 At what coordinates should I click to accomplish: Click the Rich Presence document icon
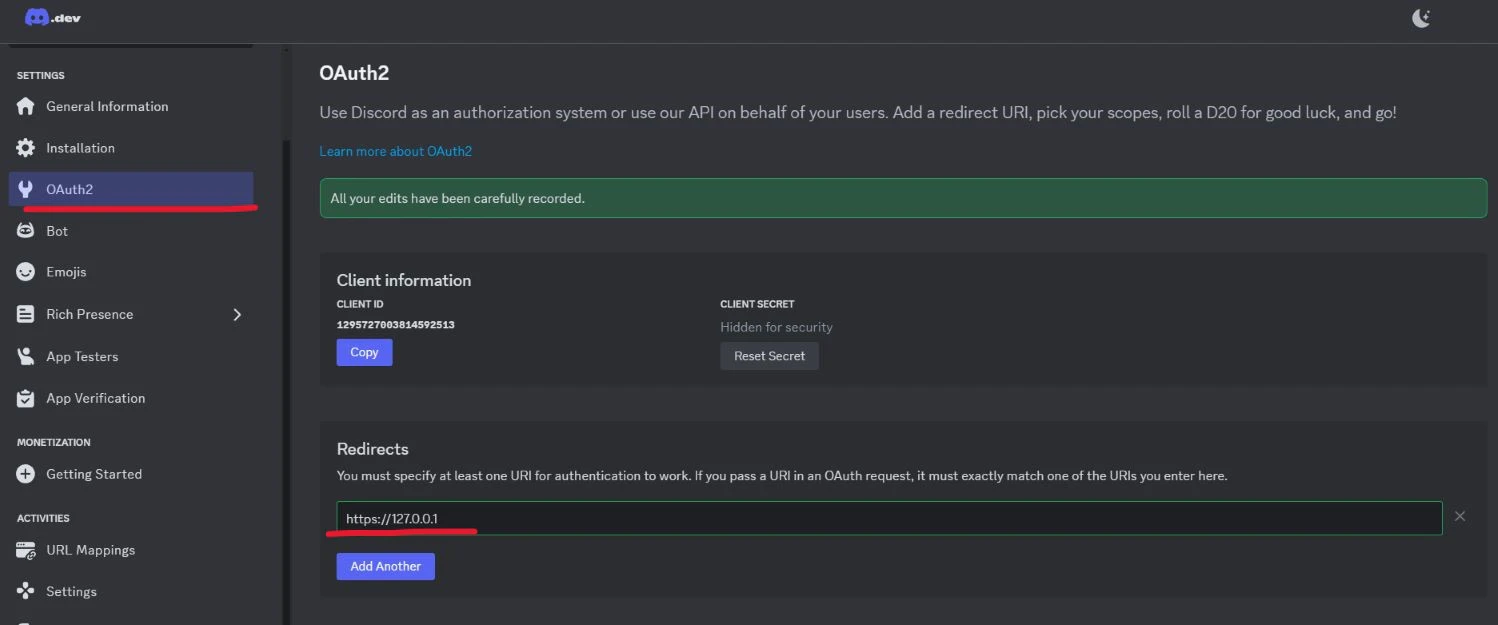pyautogui.click(x=26, y=314)
